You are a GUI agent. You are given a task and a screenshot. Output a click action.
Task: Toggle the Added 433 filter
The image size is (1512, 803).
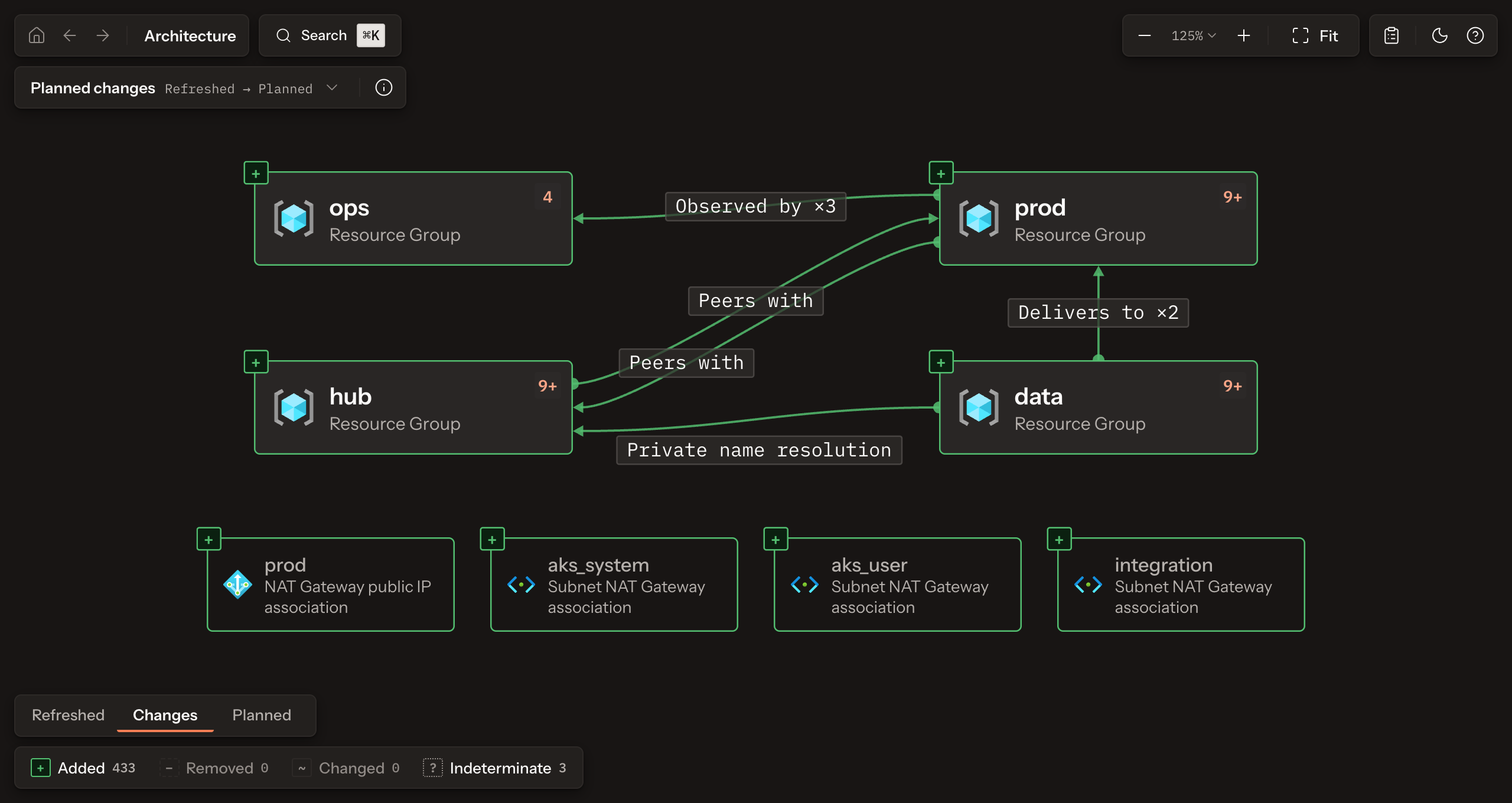[83, 768]
